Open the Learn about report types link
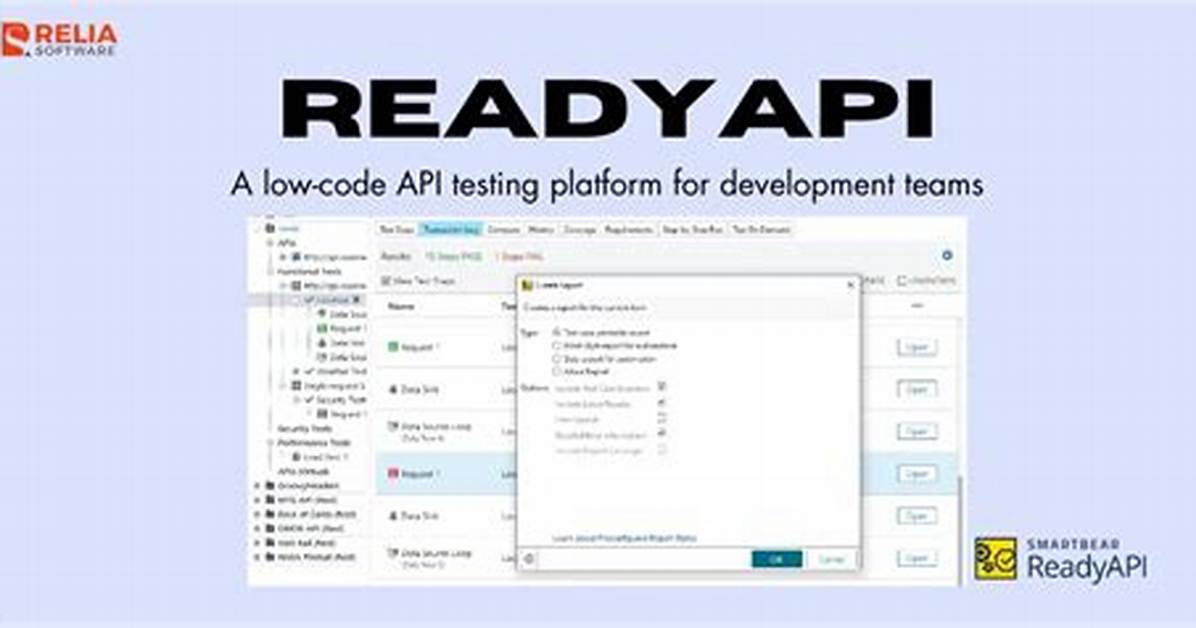Screen dimensions: 1196x628 (x=624, y=538)
